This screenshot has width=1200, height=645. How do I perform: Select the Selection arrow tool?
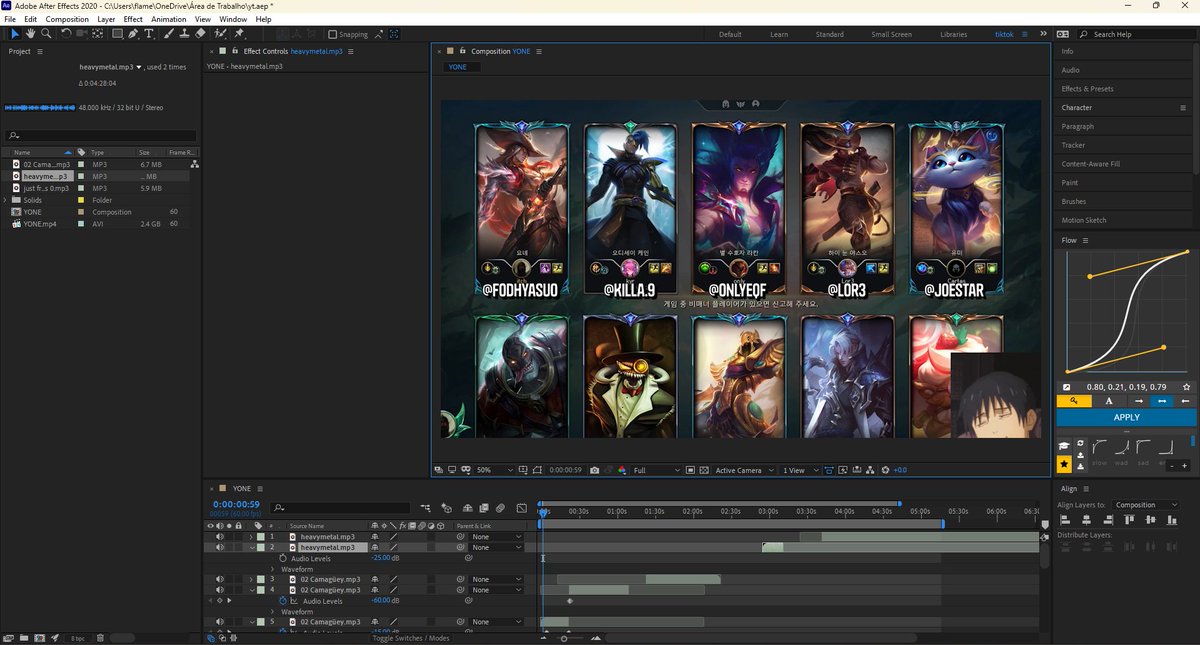tap(14, 33)
